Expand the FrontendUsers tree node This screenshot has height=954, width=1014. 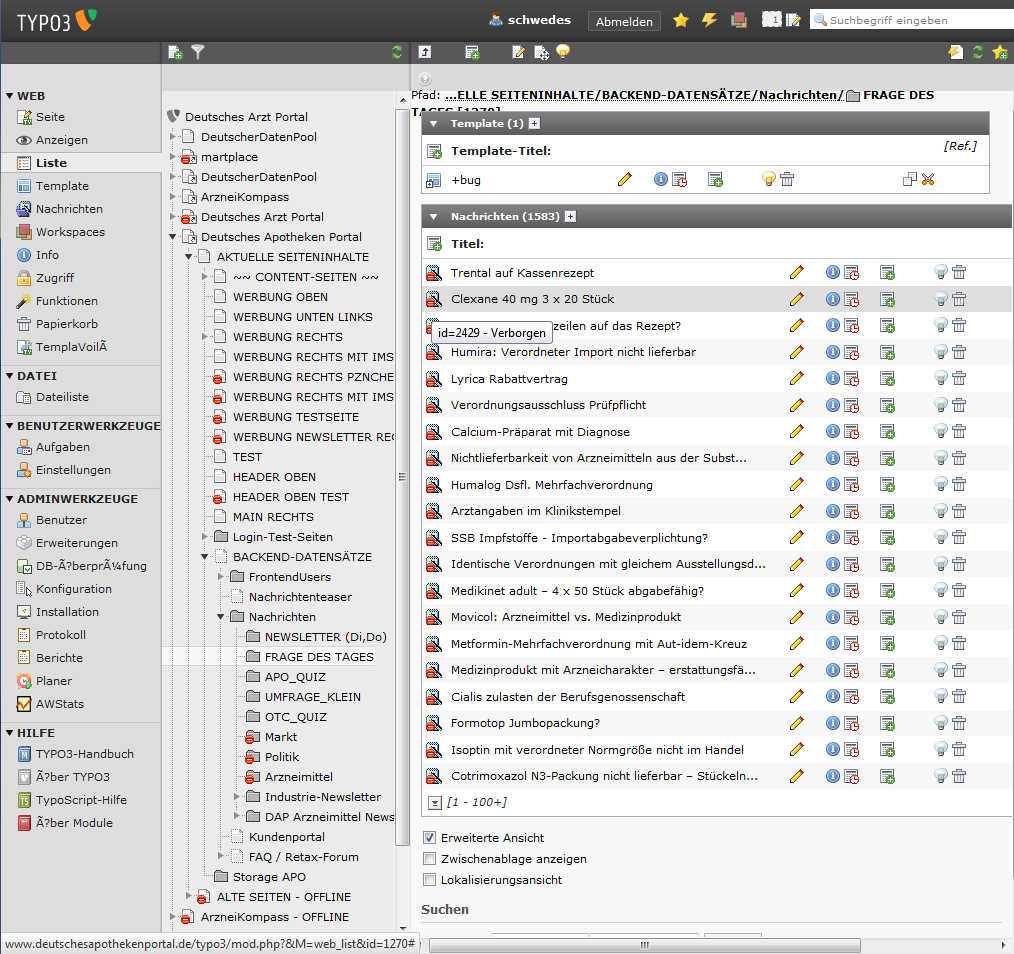221,577
